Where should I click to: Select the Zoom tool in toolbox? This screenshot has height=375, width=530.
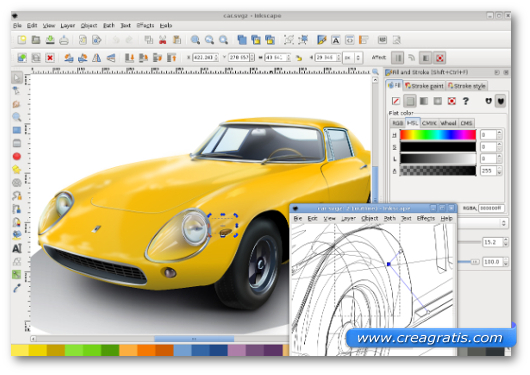click(17, 117)
